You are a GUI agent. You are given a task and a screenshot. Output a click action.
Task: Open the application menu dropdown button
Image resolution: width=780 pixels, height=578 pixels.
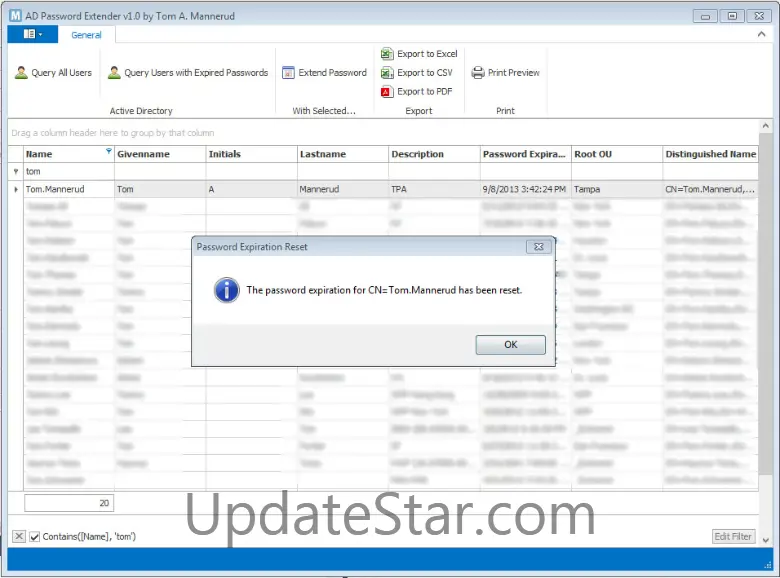click(x=33, y=34)
